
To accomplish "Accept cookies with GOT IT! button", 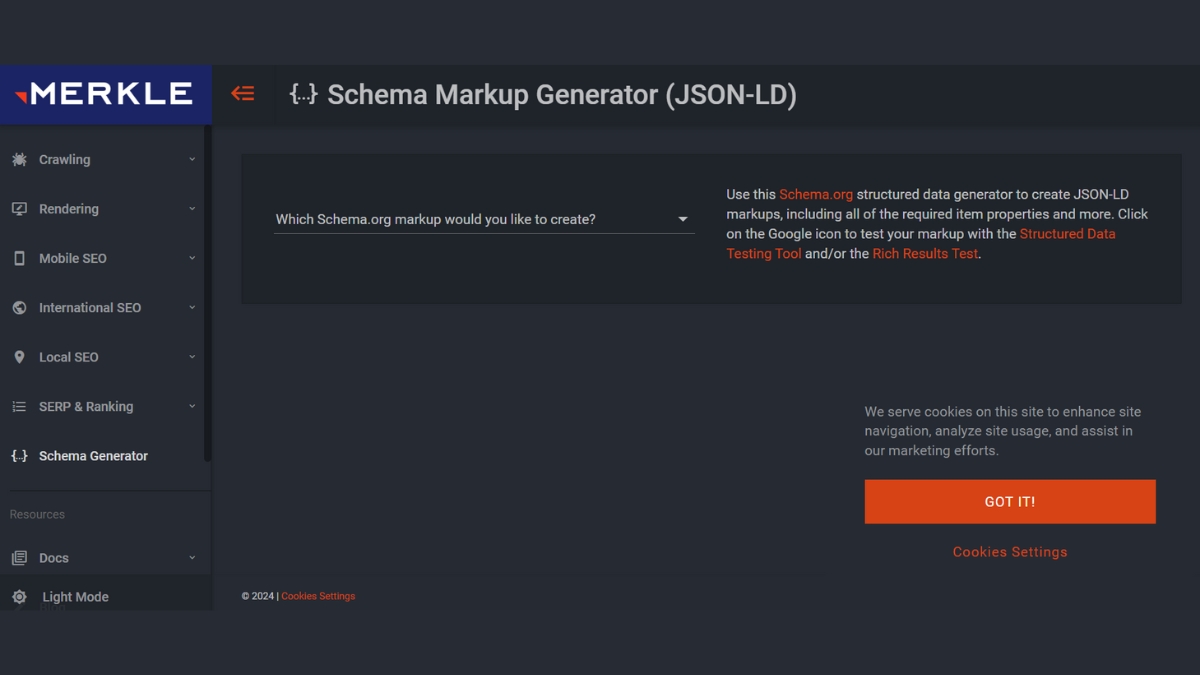I will coord(1010,502).
